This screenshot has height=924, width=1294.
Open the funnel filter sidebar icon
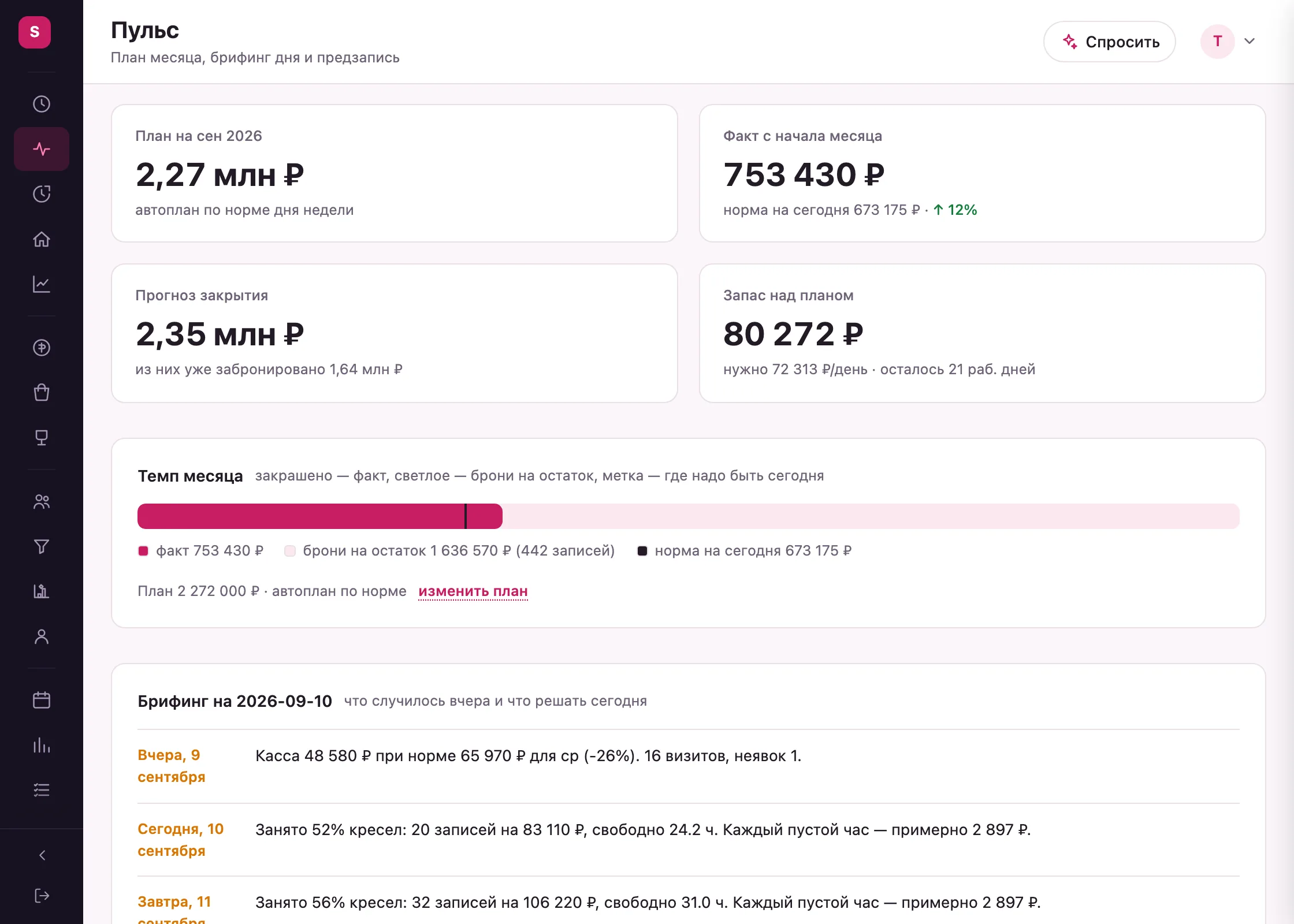tap(42, 546)
